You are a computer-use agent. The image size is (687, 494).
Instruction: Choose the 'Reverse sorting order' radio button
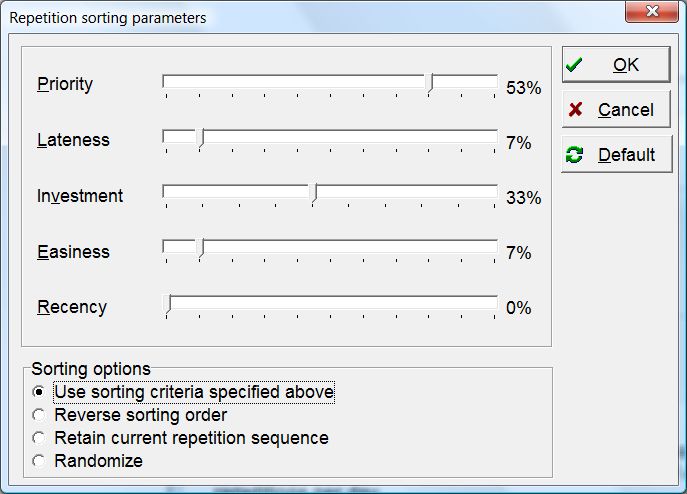39,415
